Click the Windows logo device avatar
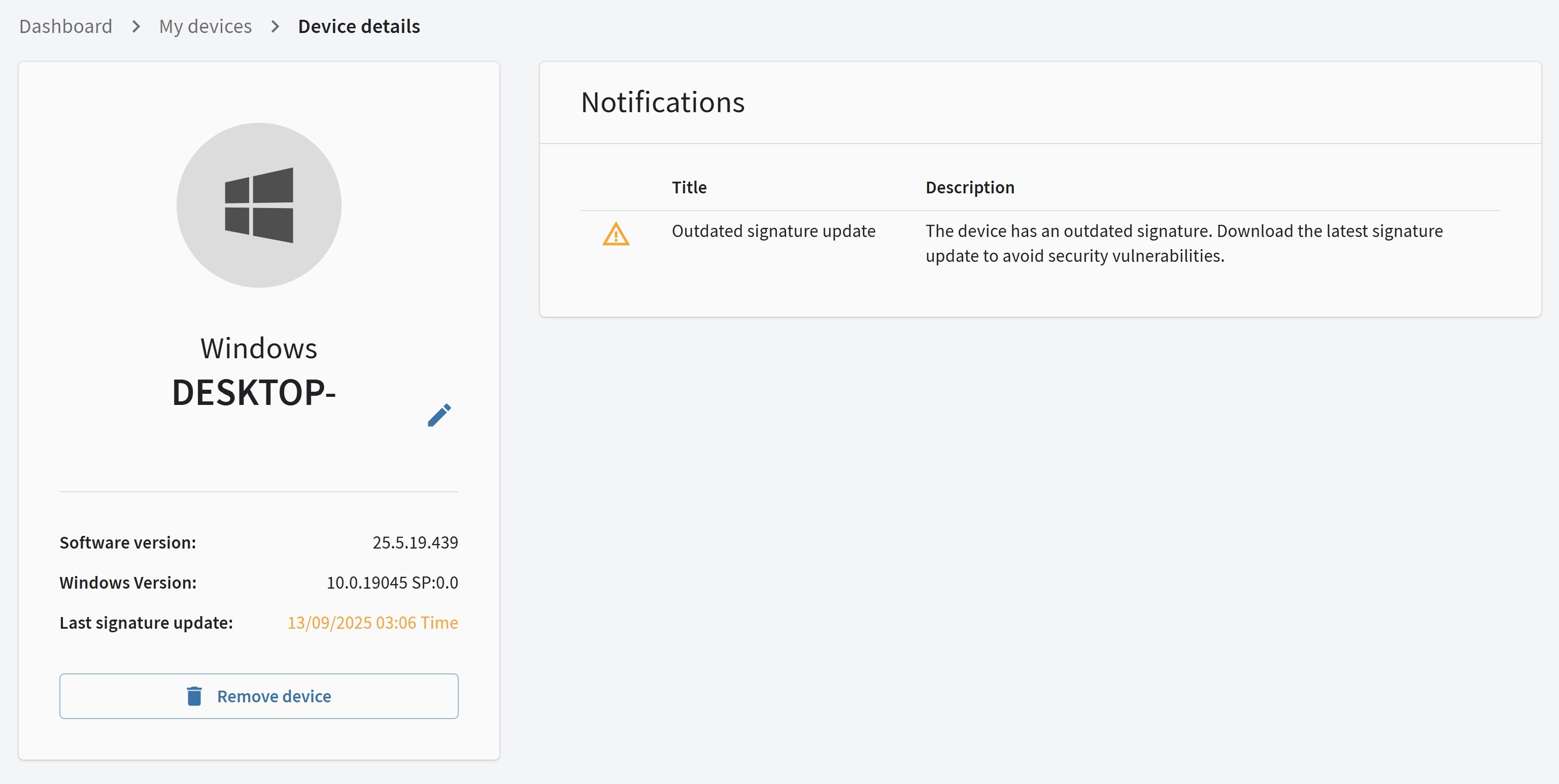 [259, 205]
